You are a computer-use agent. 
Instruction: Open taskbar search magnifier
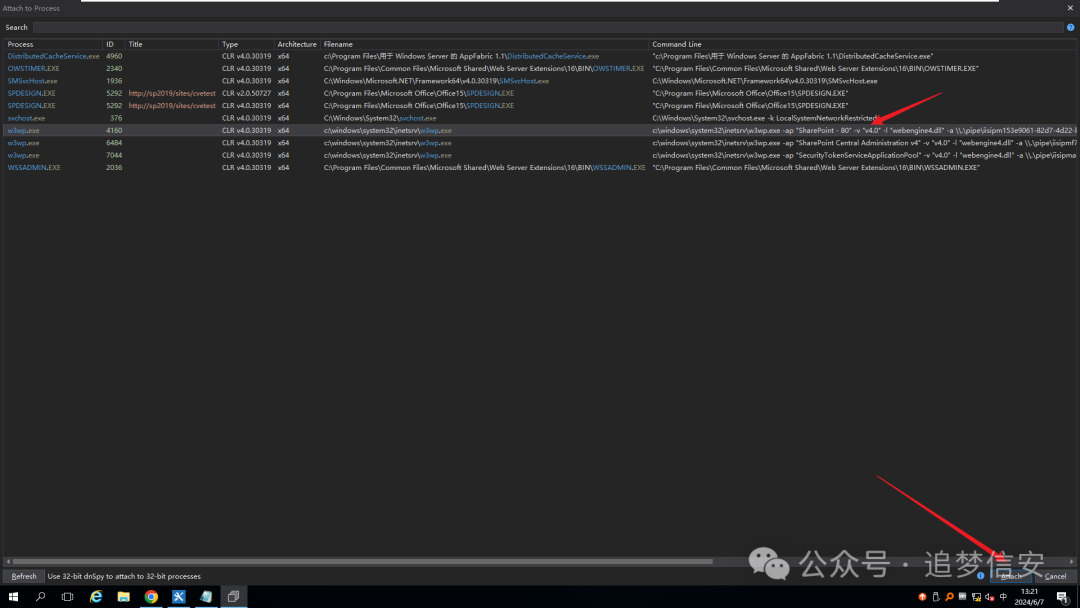(41, 596)
